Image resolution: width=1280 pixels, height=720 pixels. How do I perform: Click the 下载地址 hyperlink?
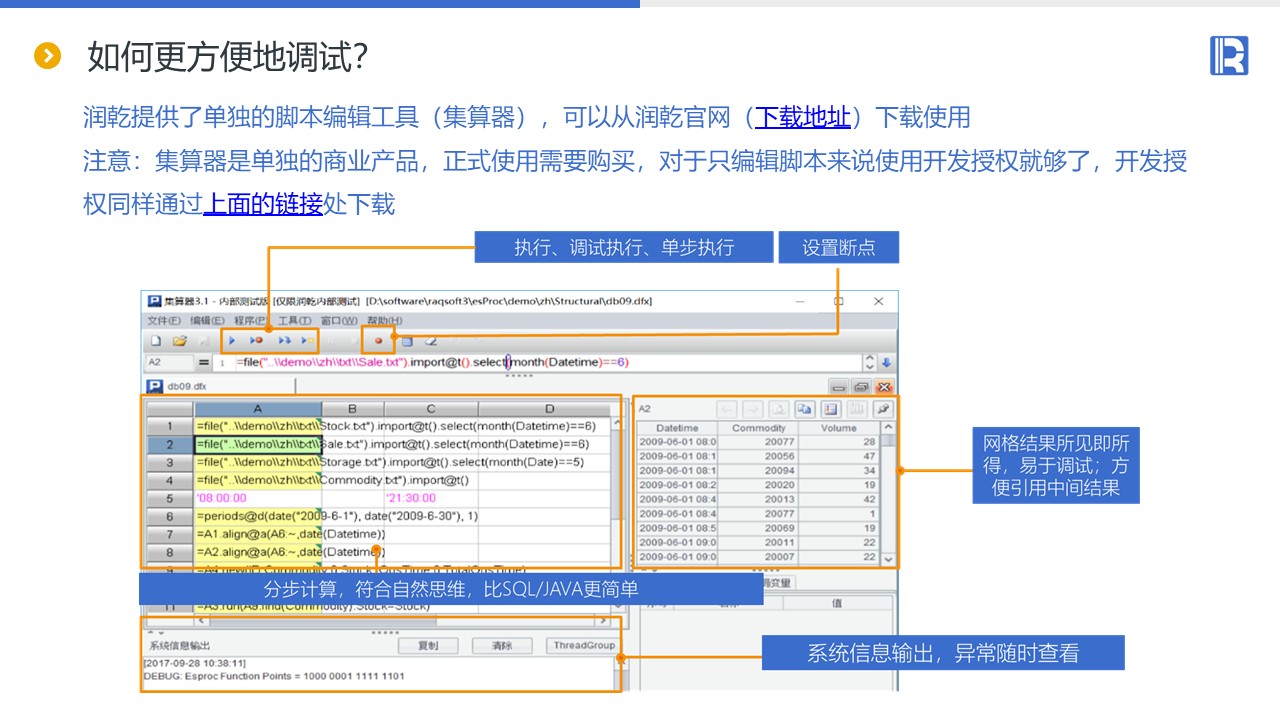(803, 117)
